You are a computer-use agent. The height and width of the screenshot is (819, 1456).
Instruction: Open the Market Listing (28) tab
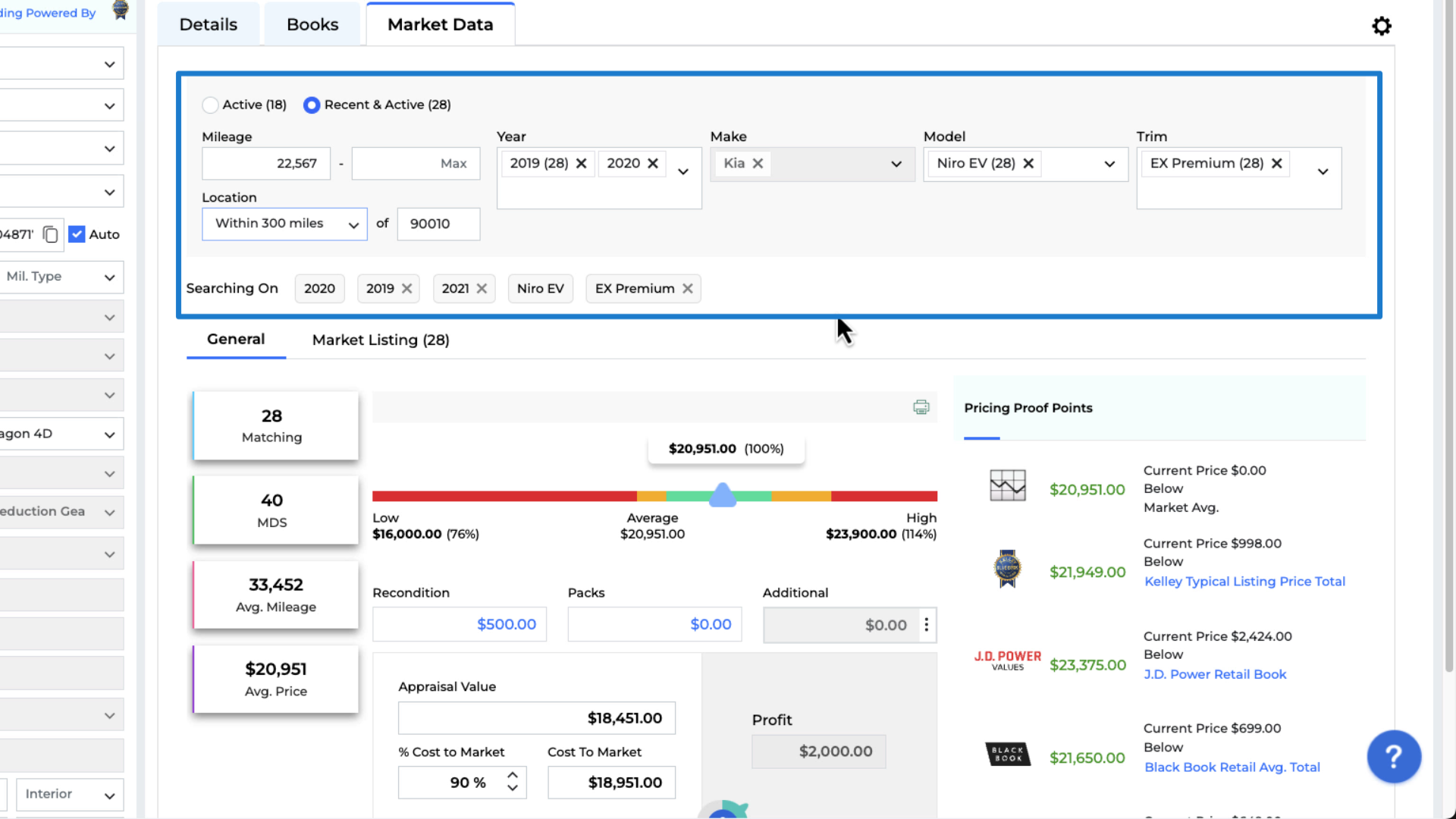[x=380, y=340]
